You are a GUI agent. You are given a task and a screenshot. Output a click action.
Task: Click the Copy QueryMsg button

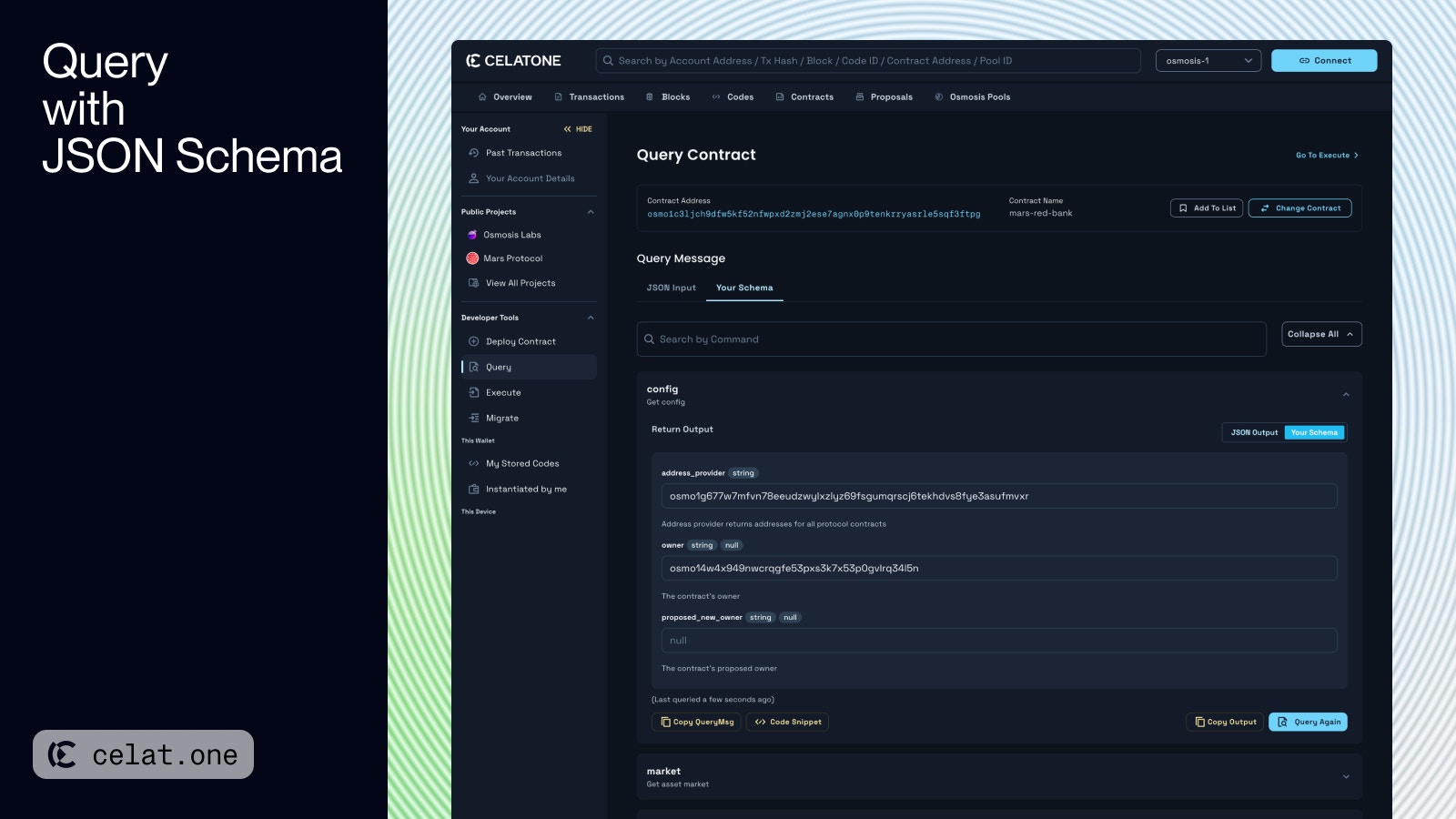coord(696,722)
